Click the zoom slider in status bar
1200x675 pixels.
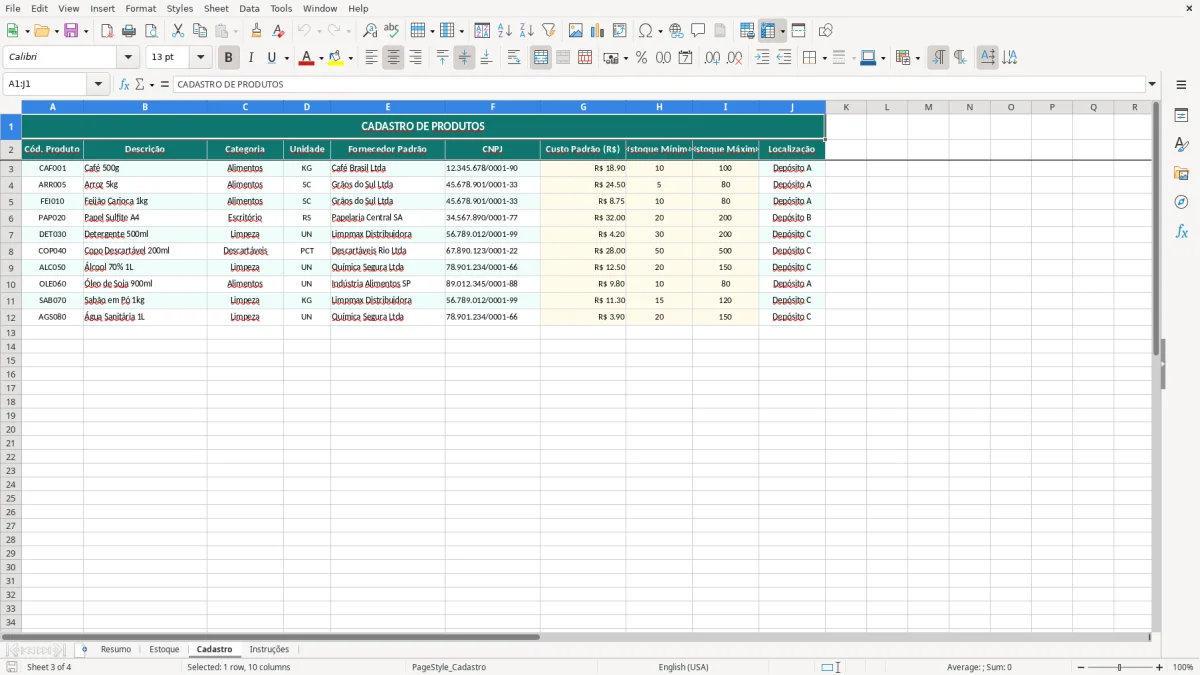pos(1119,667)
